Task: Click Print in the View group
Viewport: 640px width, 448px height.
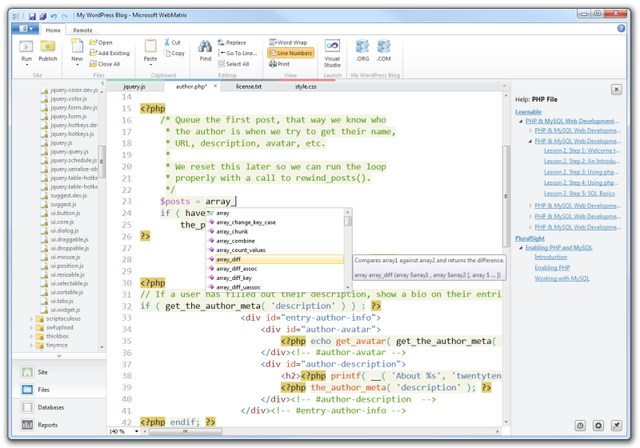Action: click(280, 64)
